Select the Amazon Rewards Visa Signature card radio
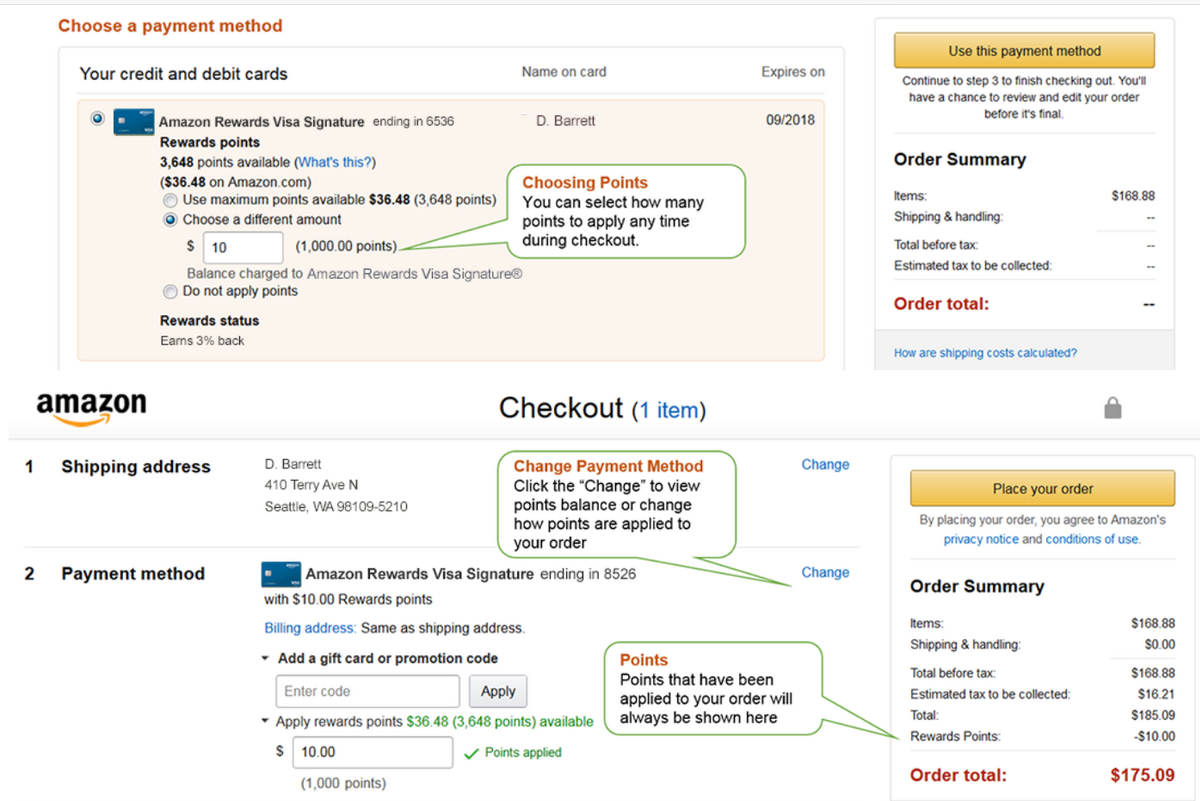 coord(97,119)
